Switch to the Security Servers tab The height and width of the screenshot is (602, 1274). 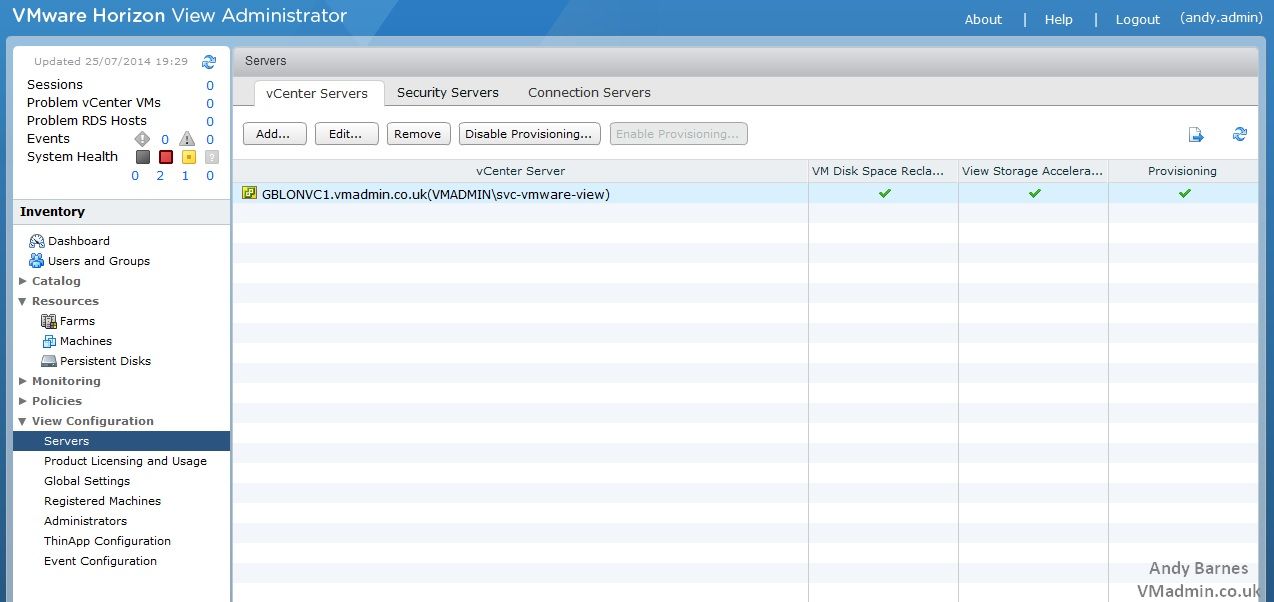[448, 93]
